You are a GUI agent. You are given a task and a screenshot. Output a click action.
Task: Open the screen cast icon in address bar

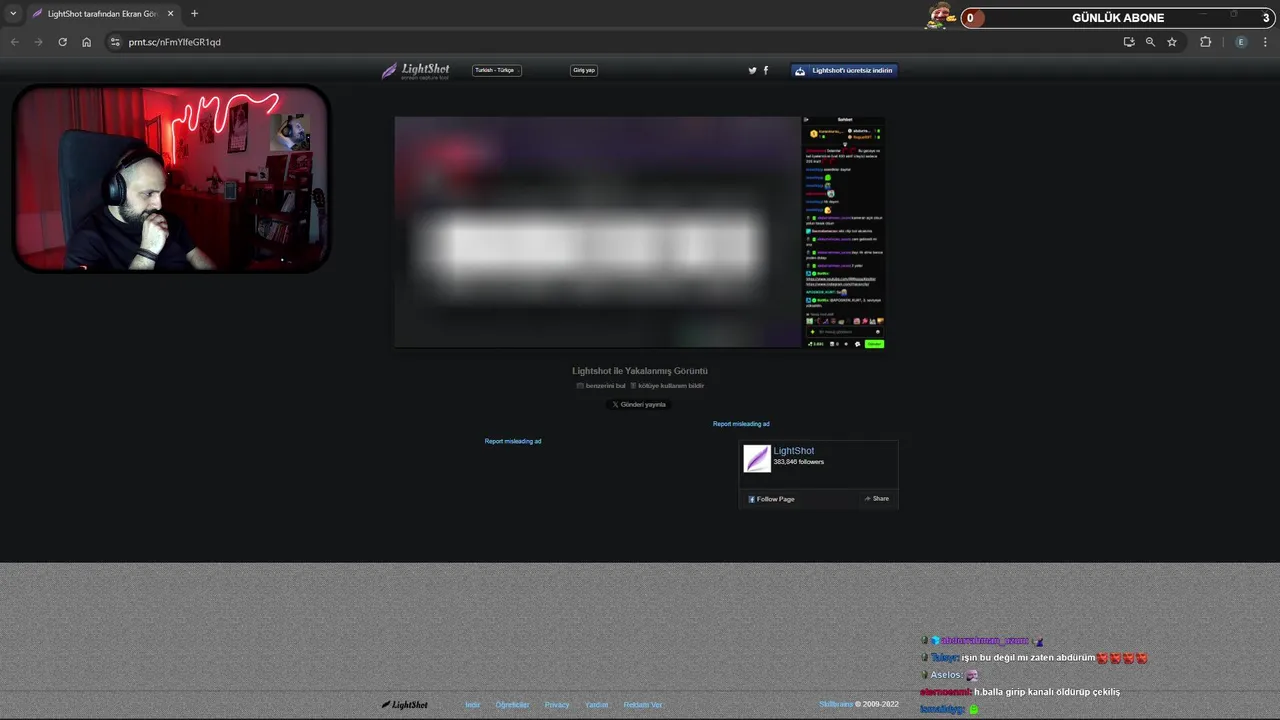pos(1129,42)
